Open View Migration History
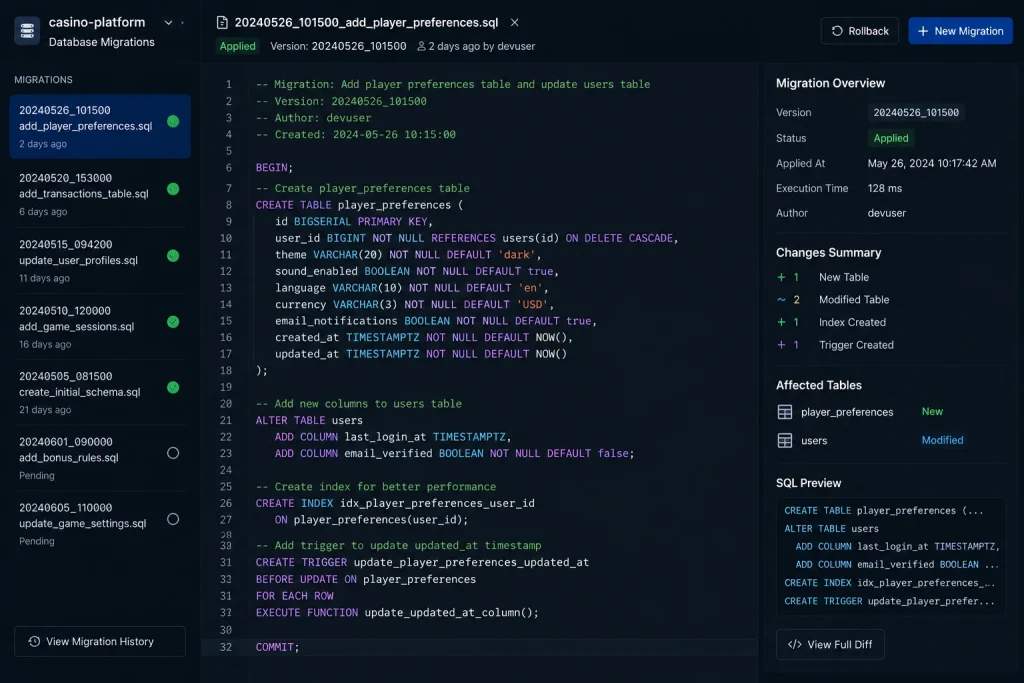 (100, 642)
